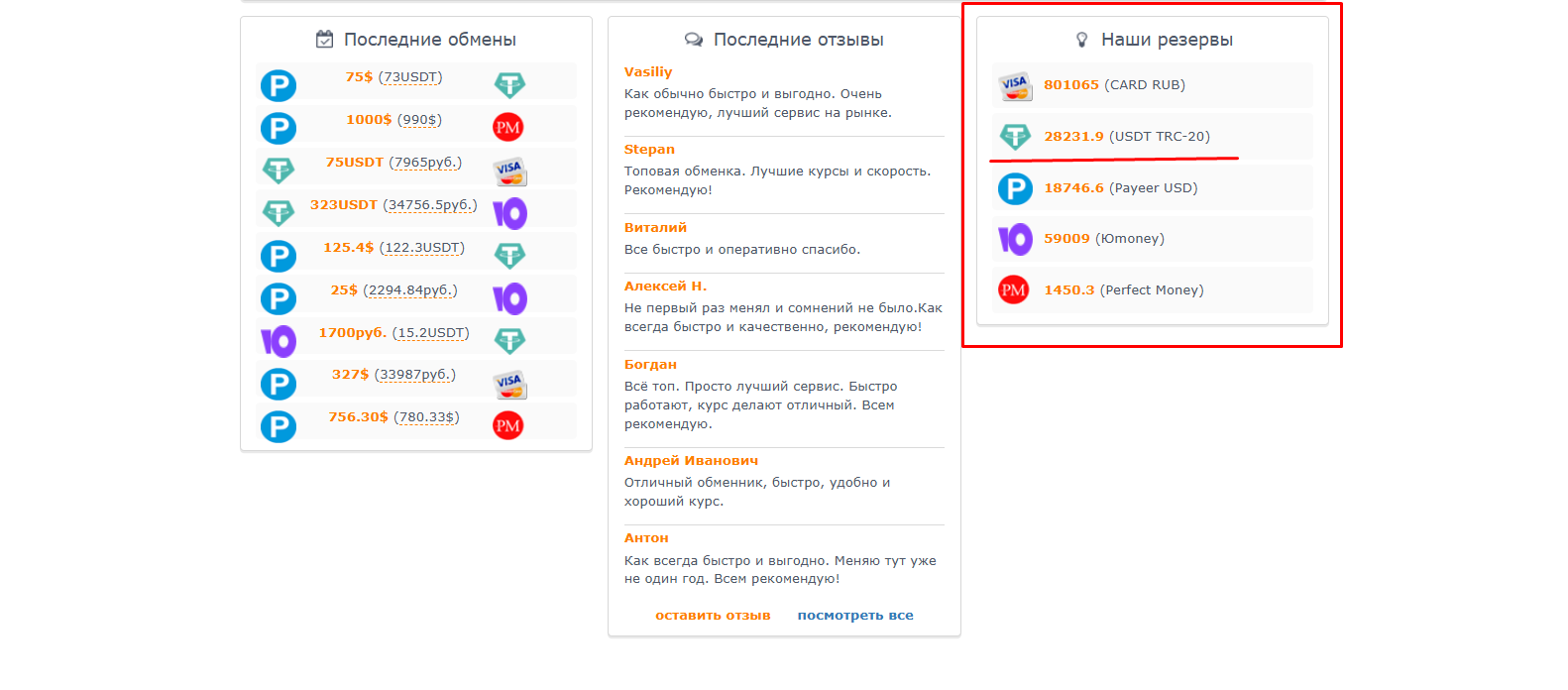Screen dimensions: 1568x690
Task: Click the Payeer icon beside 18746.6 reserve
Action: tap(1014, 188)
